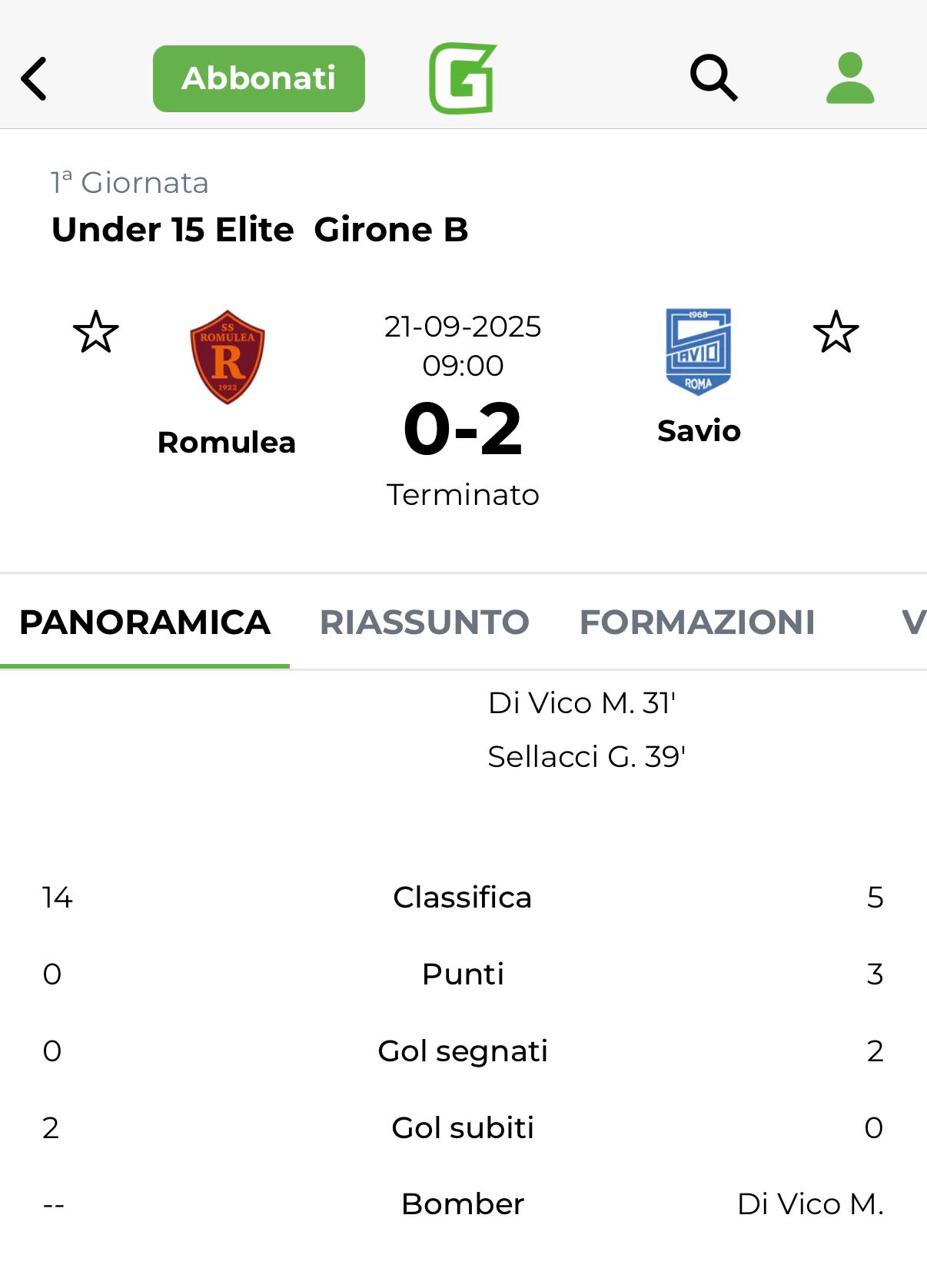Image resolution: width=927 pixels, height=1288 pixels.
Task: Open the Savio team crest
Action: [698, 351]
